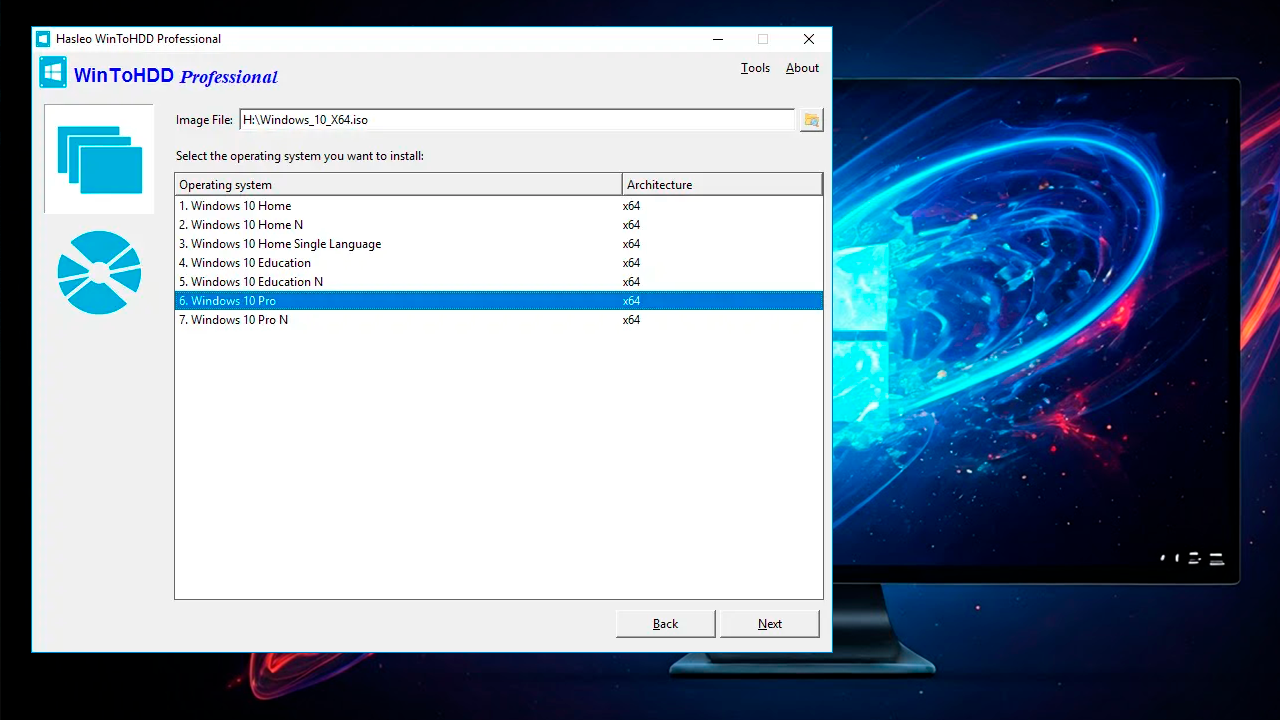Click the Image File path field
The width and height of the screenshot is (1280, 720).
(x=516, y=120)
